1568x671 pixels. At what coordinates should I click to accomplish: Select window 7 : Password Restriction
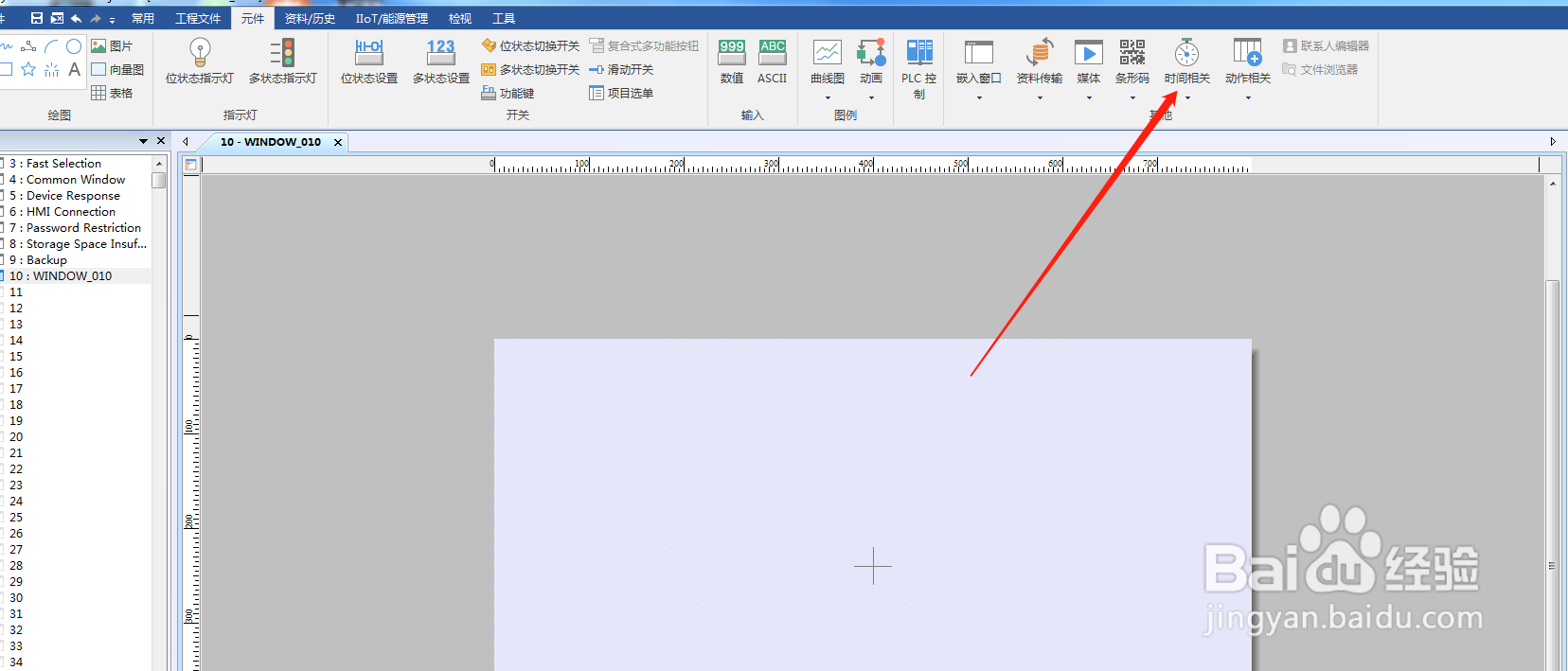(x=76, y=228)
